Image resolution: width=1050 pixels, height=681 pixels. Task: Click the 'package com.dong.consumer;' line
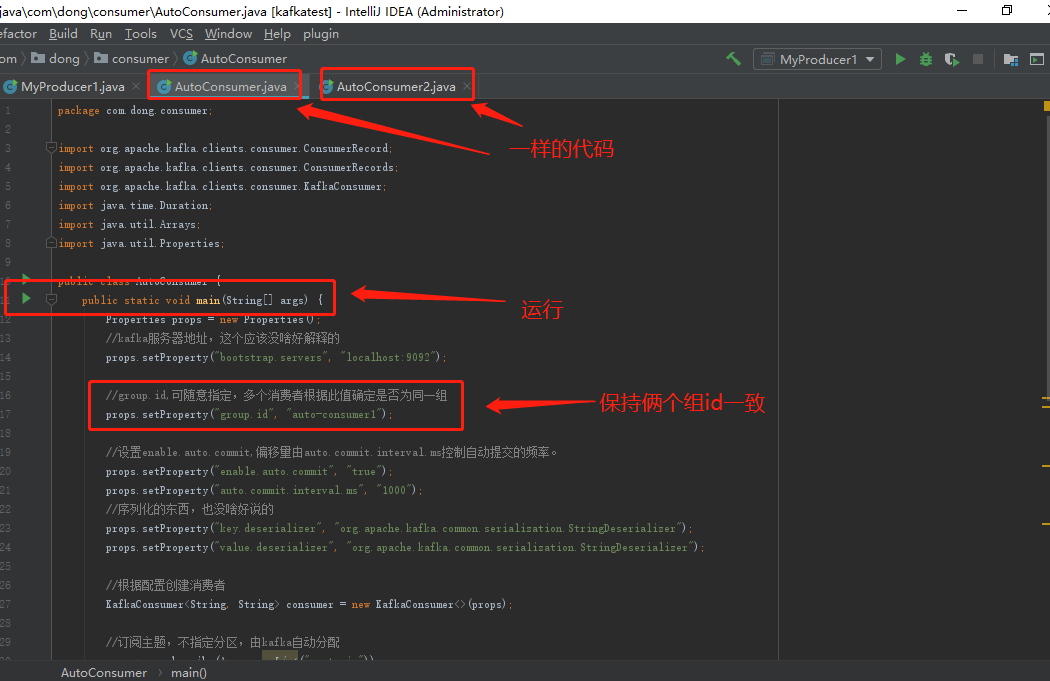click(x=135, y=110)
